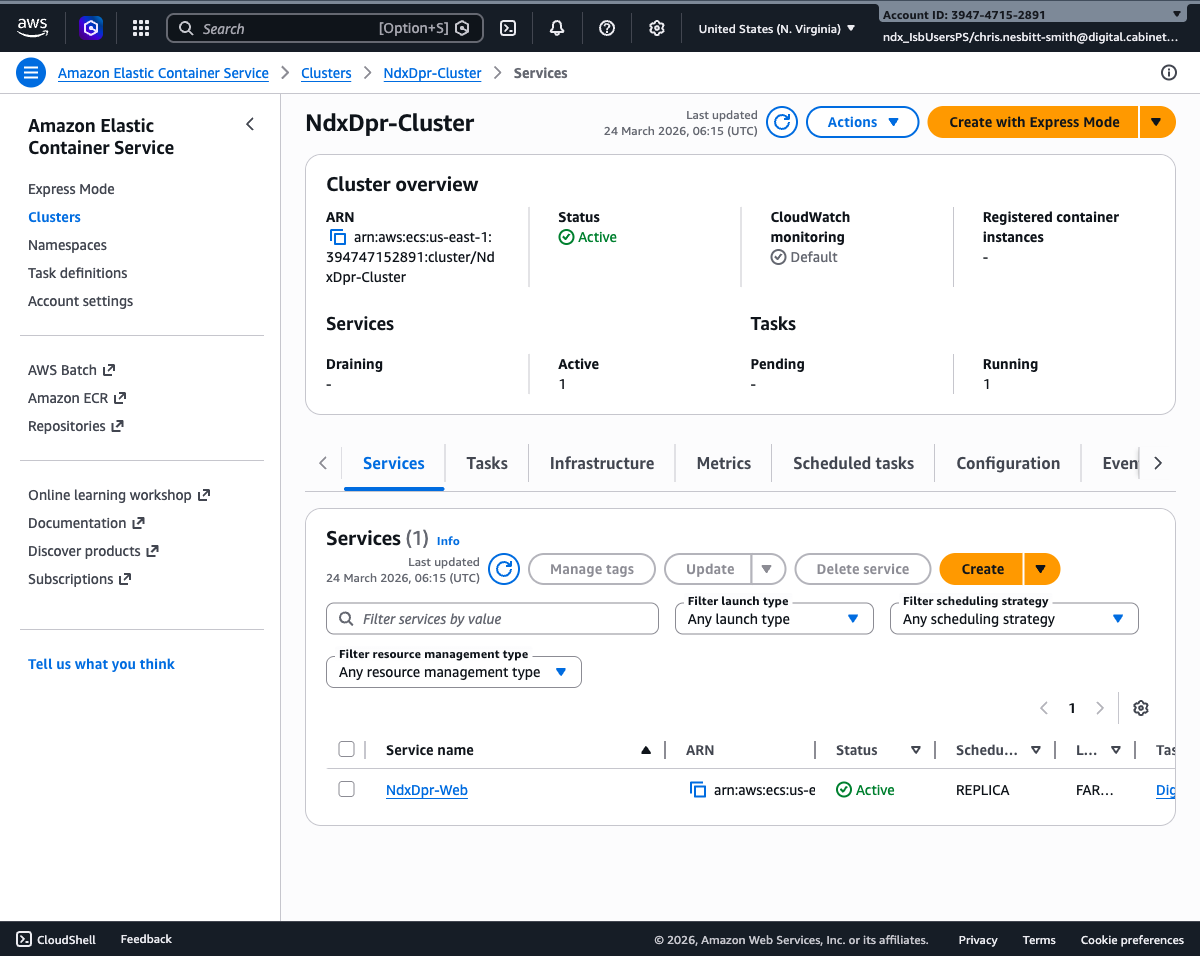This screenshot has width=1200, height=956.
Task: Open the Scheduled tasks tab
Action: (853, 463)
